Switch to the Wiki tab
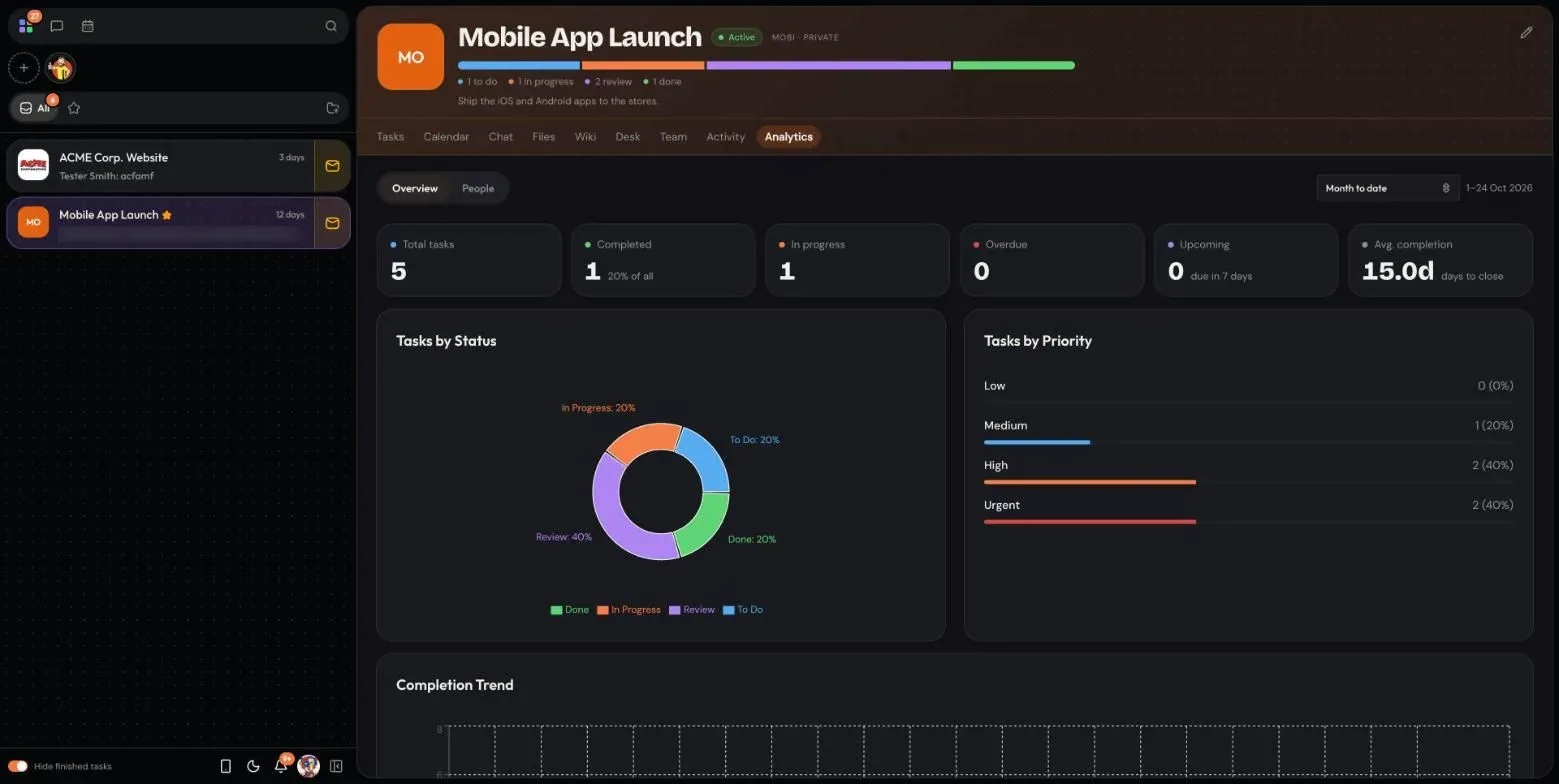Screen dimensions: 1559x784 [585, 137]
